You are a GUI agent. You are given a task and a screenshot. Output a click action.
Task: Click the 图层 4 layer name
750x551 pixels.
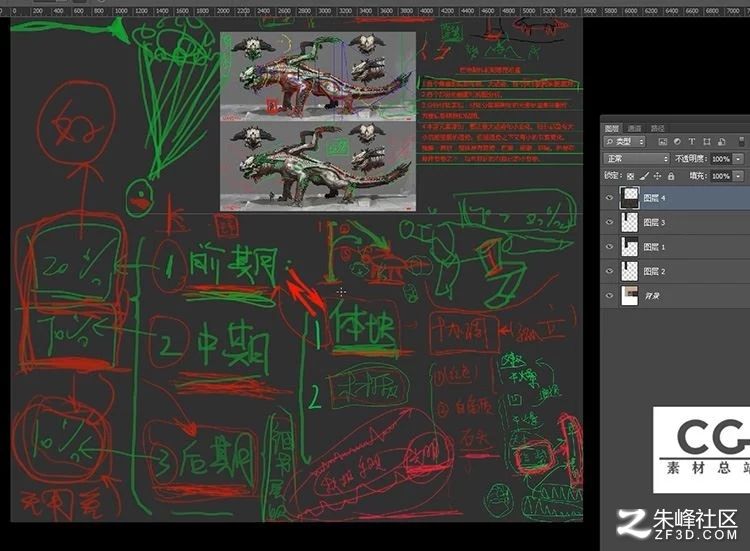pos(654,198)
